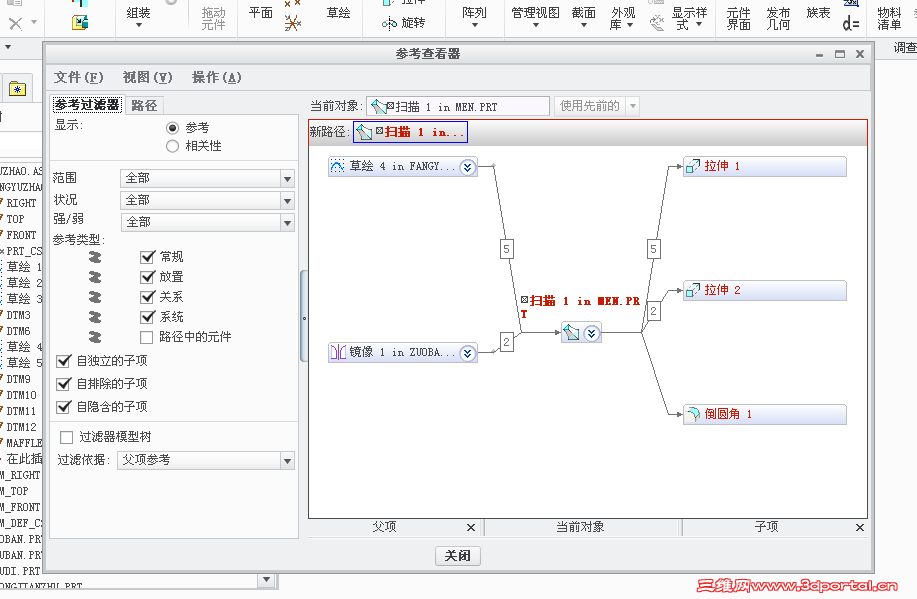Select the 倒圆角 1 child node
The image size is (917, 599).
tap(765, 415)
